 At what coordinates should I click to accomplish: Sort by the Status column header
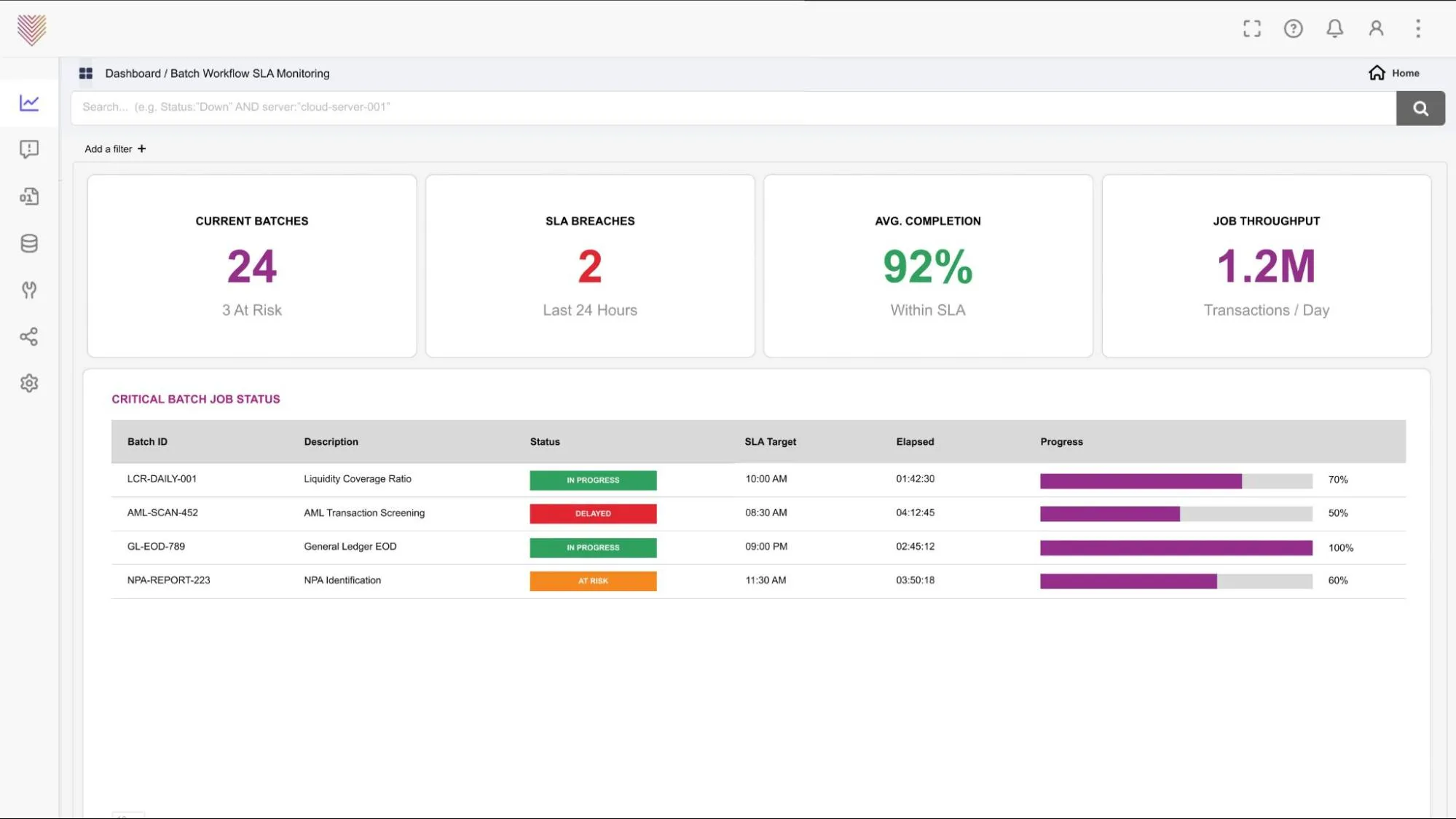[545, 442]
